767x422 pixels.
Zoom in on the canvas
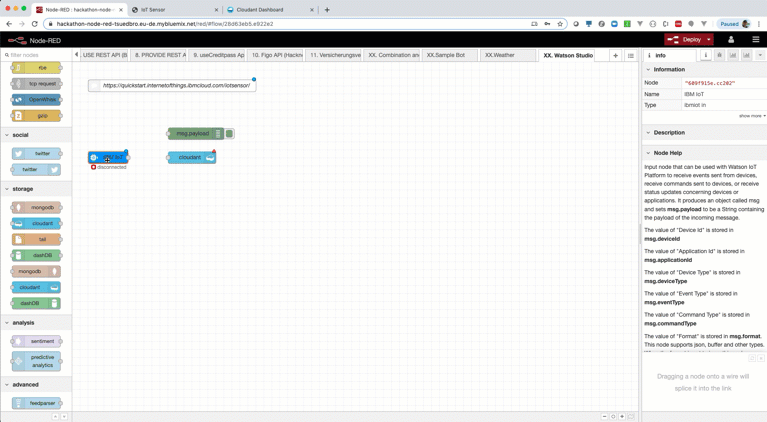622,416
